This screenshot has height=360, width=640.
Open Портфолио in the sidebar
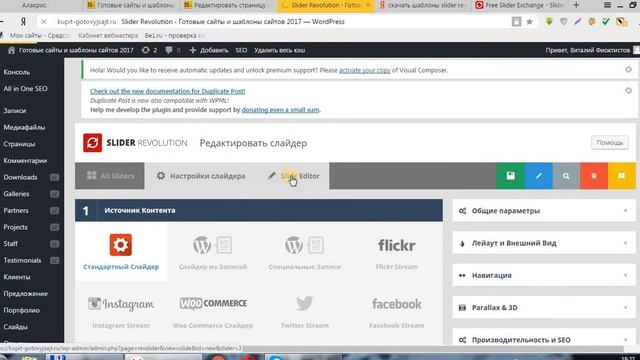(x=22, y=310)
